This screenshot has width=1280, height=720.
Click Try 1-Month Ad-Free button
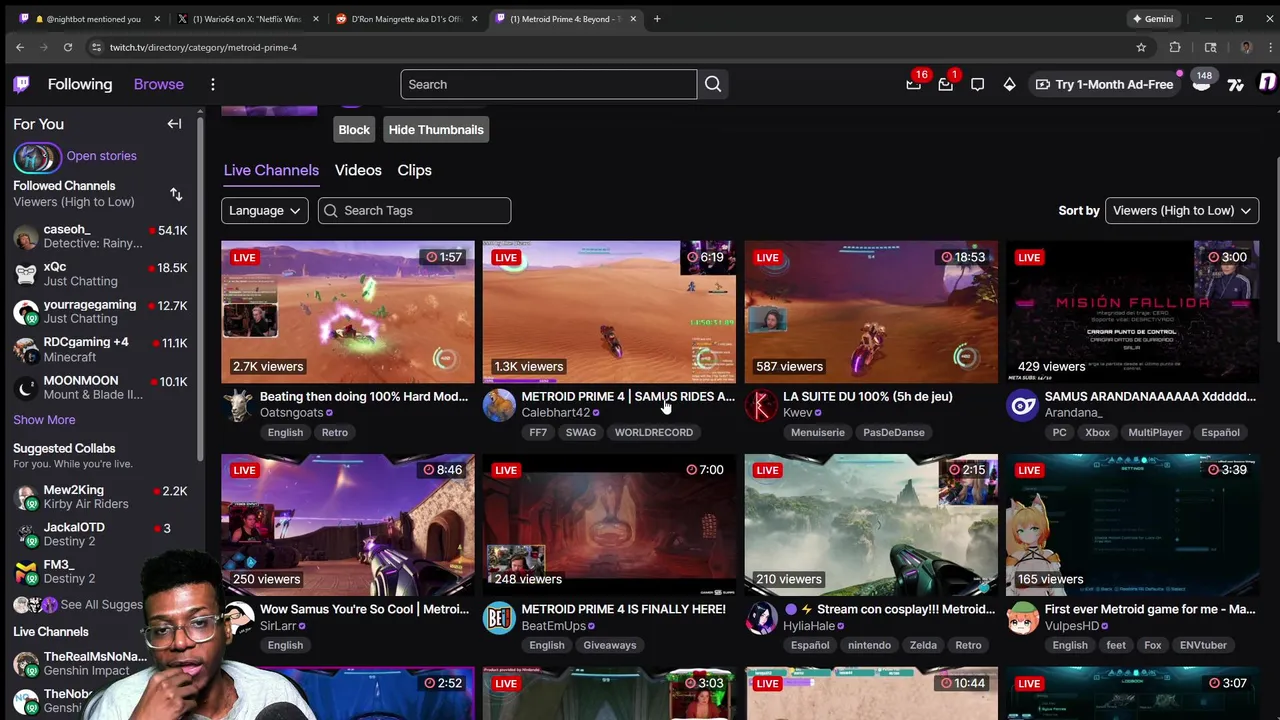1104,85
